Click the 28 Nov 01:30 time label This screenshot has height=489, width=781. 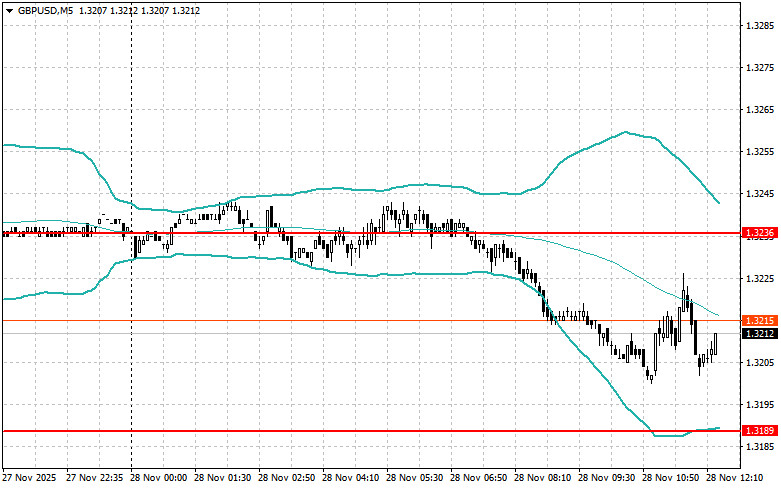click(x=223, y=478)
